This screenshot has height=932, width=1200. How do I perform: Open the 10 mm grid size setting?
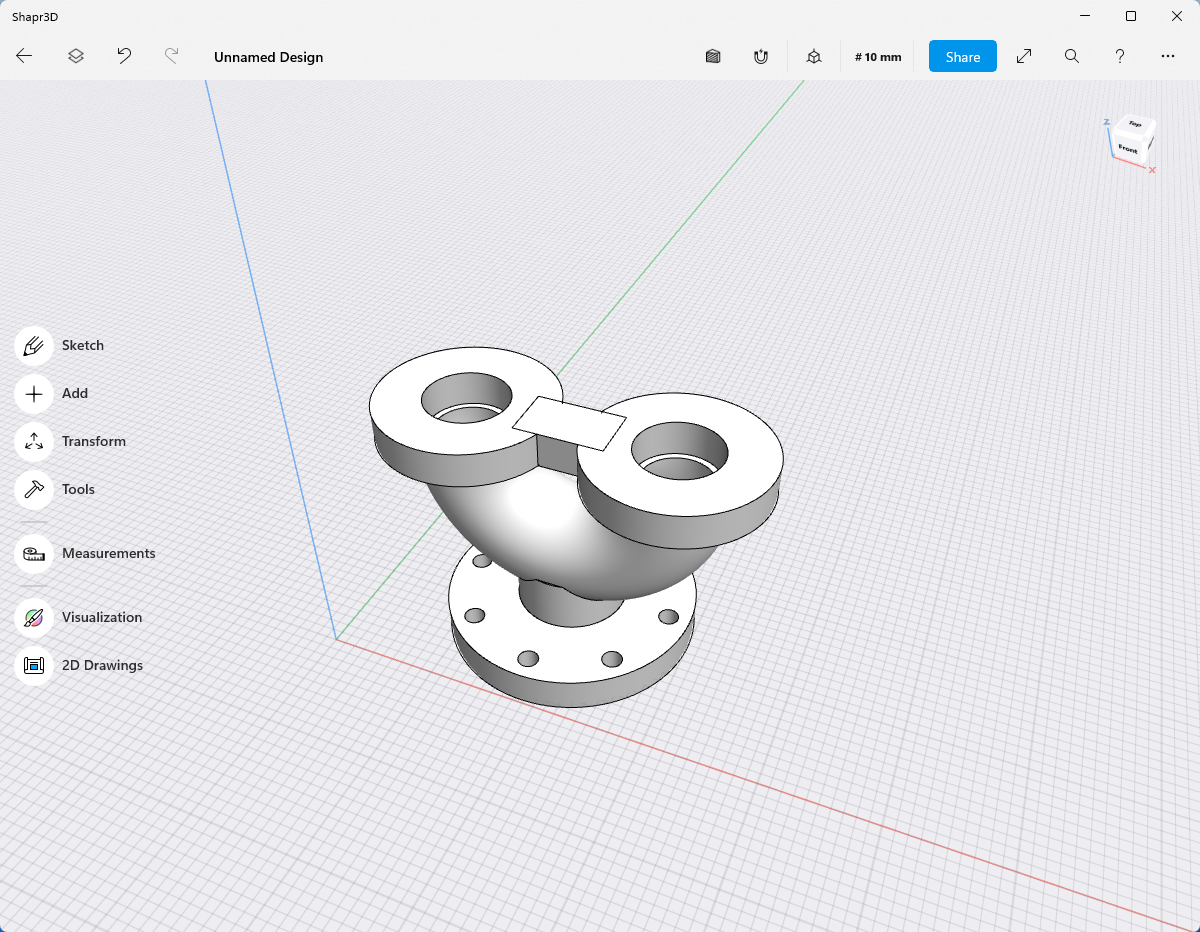point(878,57)
